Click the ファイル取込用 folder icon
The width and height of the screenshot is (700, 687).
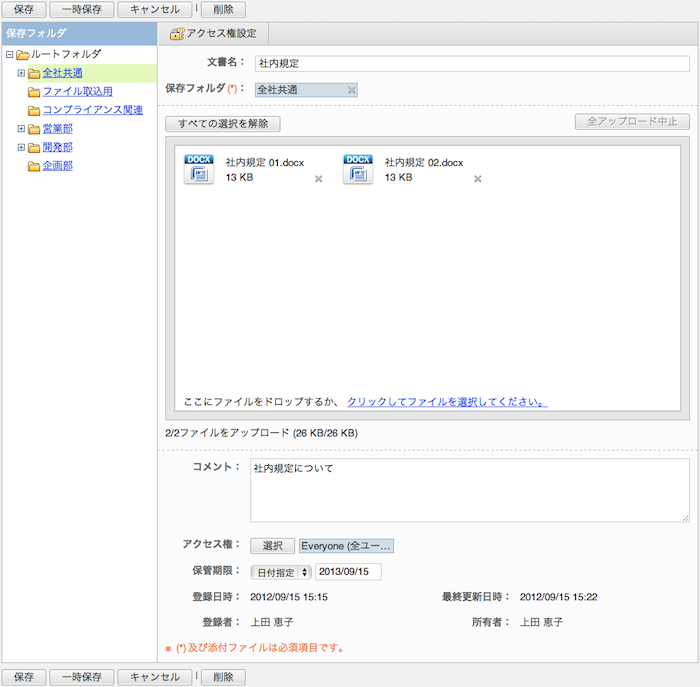tap(34, 92)
